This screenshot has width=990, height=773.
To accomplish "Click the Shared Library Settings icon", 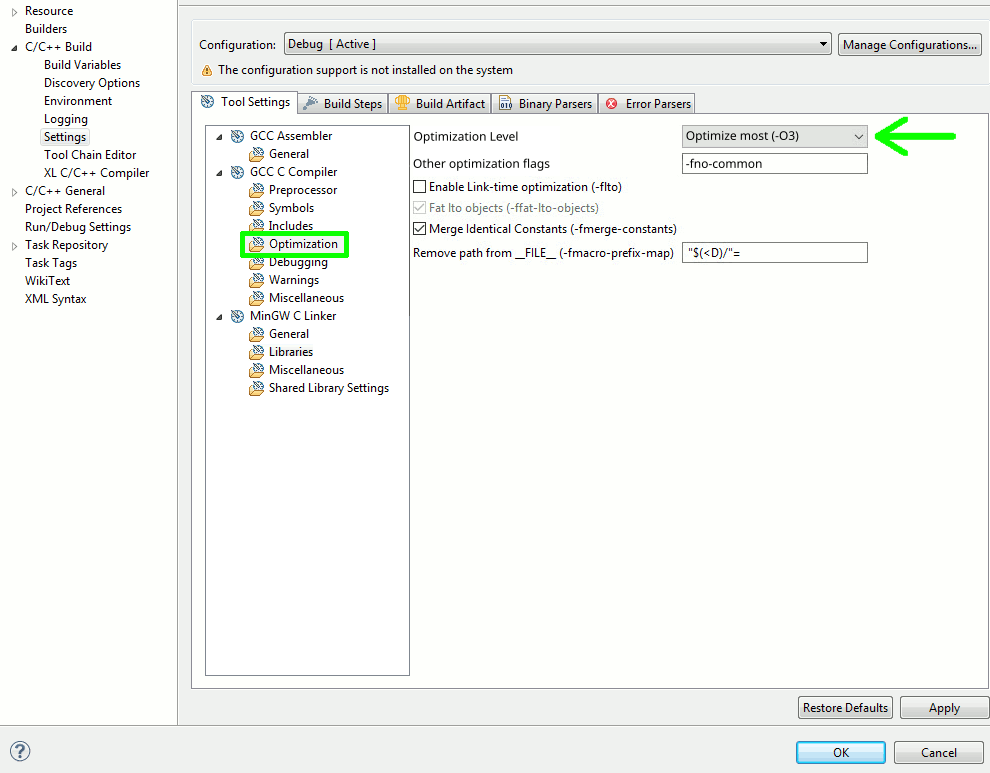I will click(x=257, y=388).
